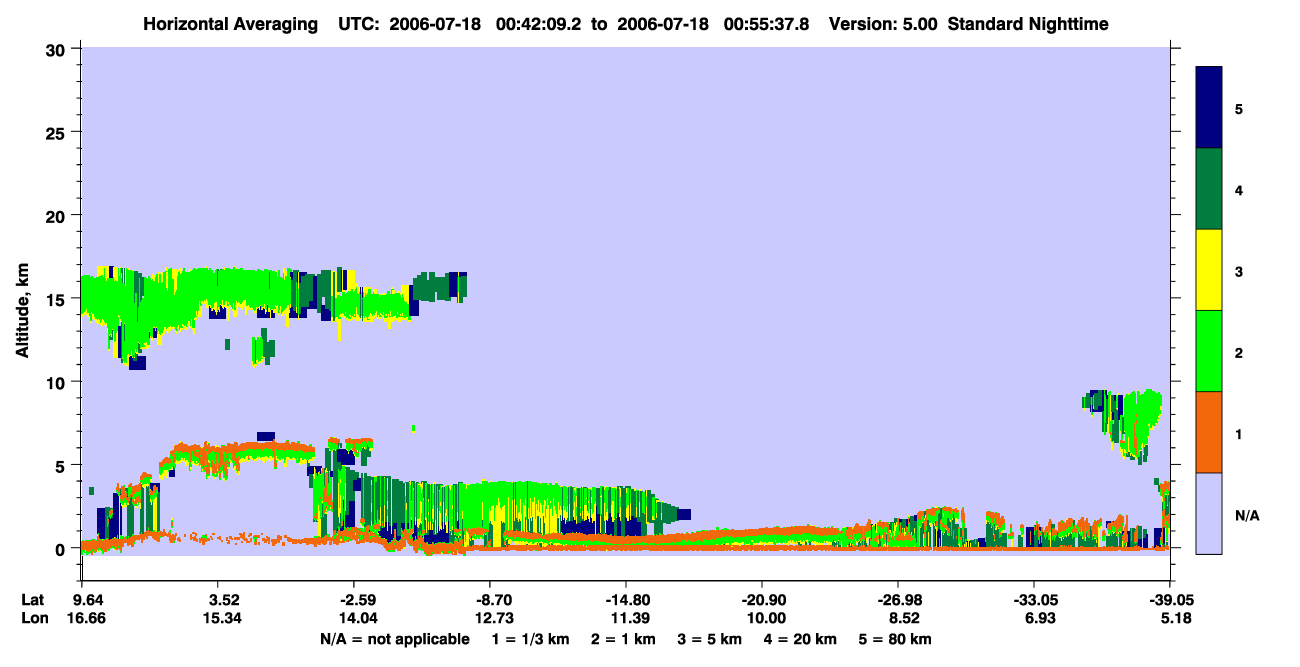The image size is (1300, 667).
Task: Click longitude value 6.93
Action: click(x=1040, y=619)
